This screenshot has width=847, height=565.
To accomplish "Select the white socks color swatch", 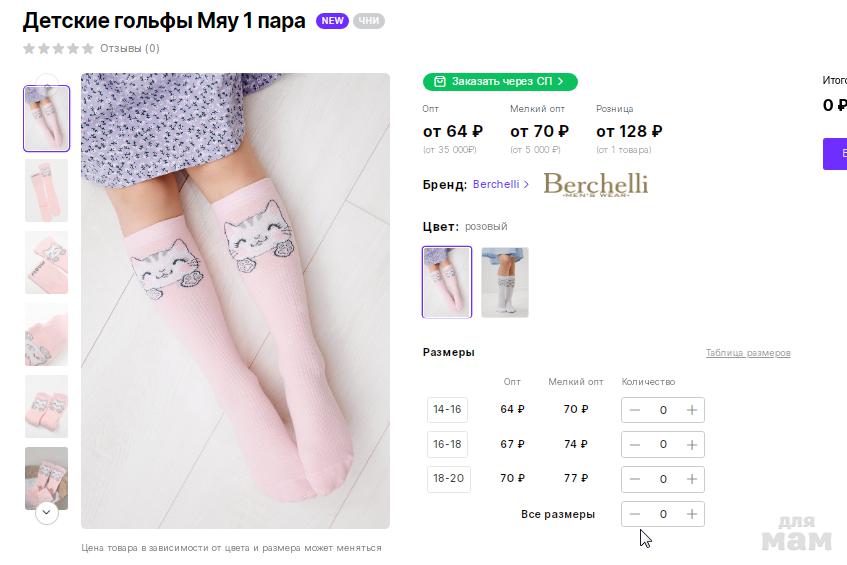I will pyautogui.click(x=505, y=282).
